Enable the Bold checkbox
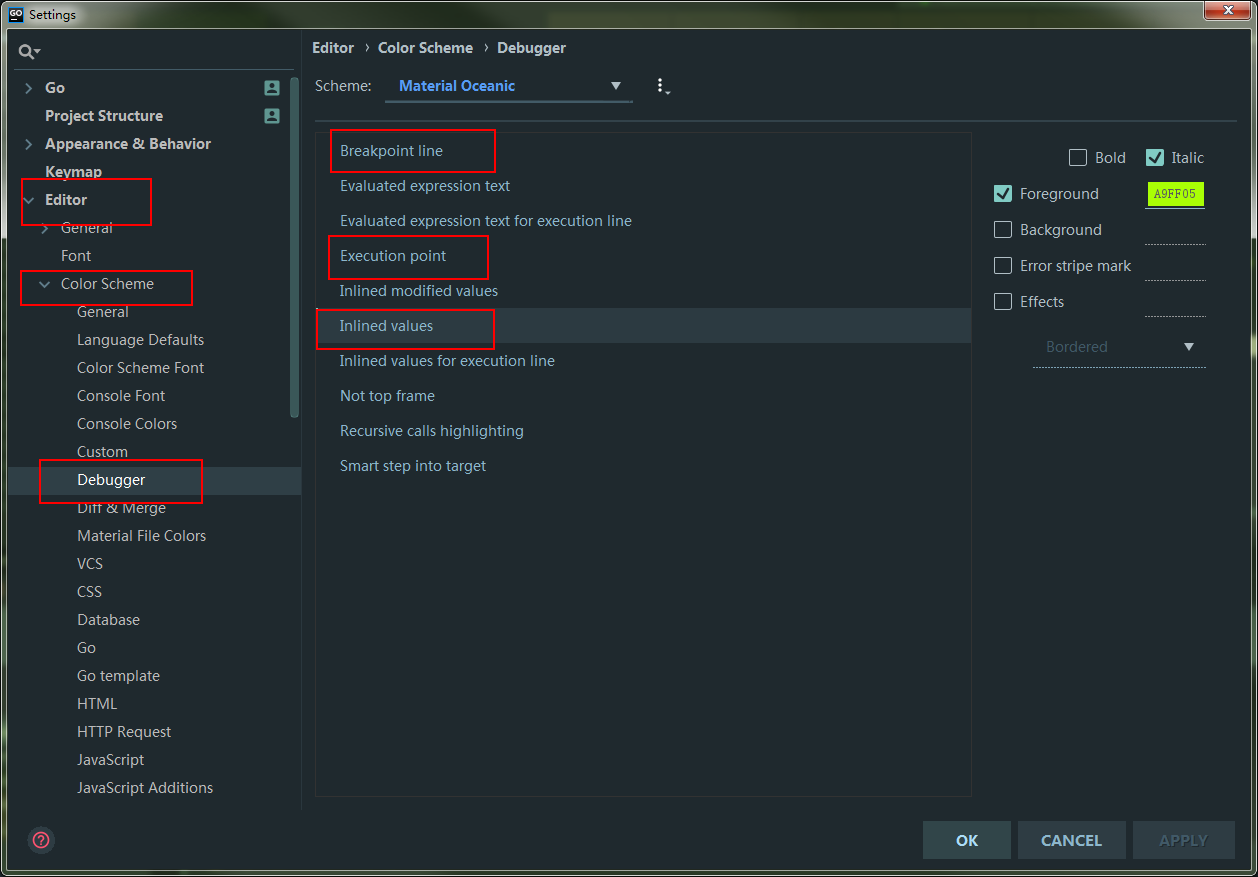1258x877 pixels. click(x=1078, y=157)
